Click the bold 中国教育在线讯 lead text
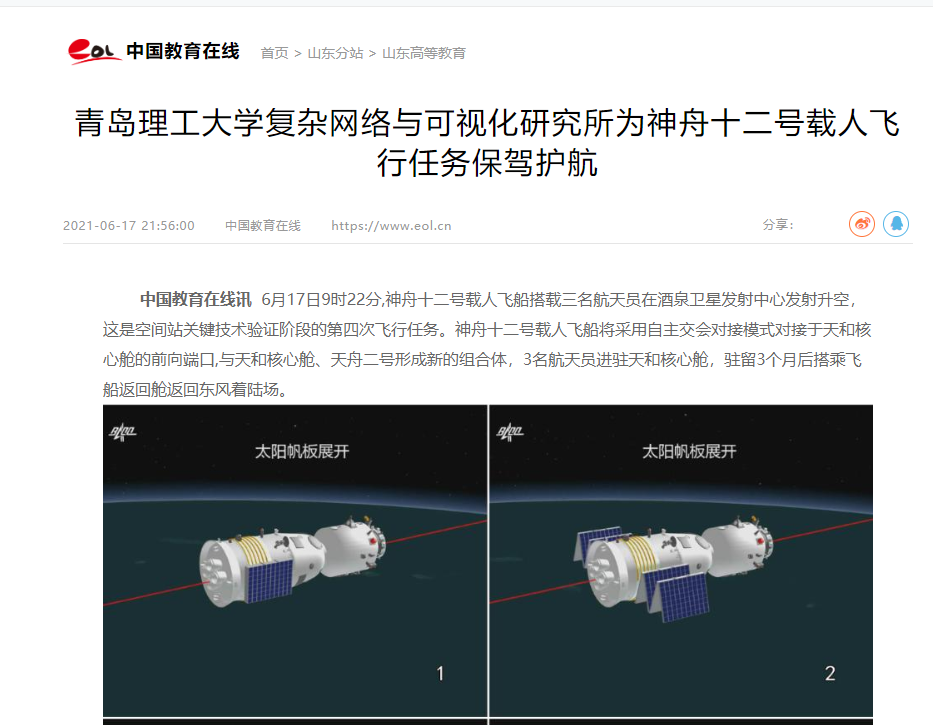This screenshot has width=933, height=725. pyautogui.click(x=196, y=299)
